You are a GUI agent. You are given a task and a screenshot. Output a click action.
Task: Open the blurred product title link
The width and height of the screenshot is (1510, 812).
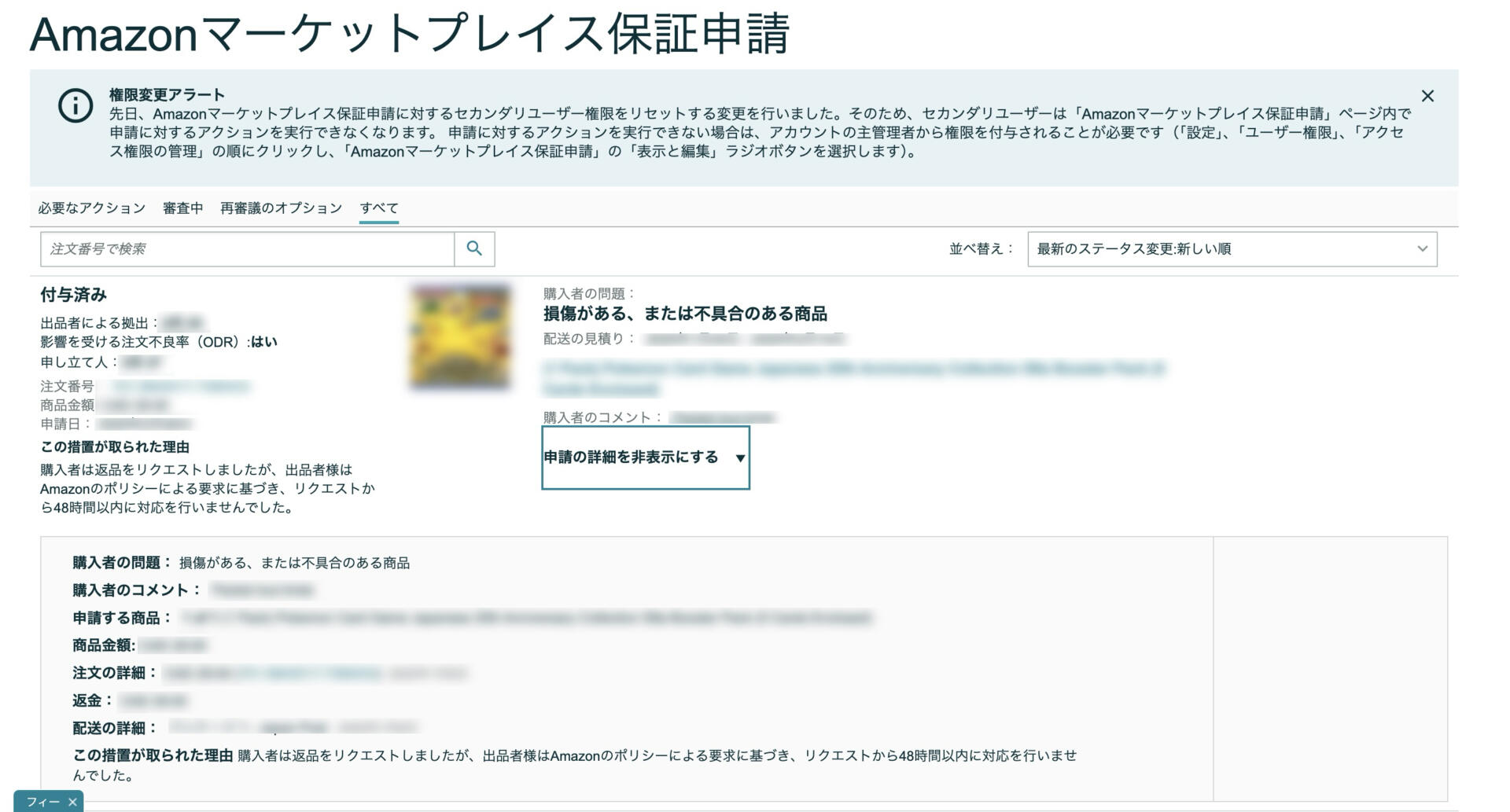click(x=853, y=378)
